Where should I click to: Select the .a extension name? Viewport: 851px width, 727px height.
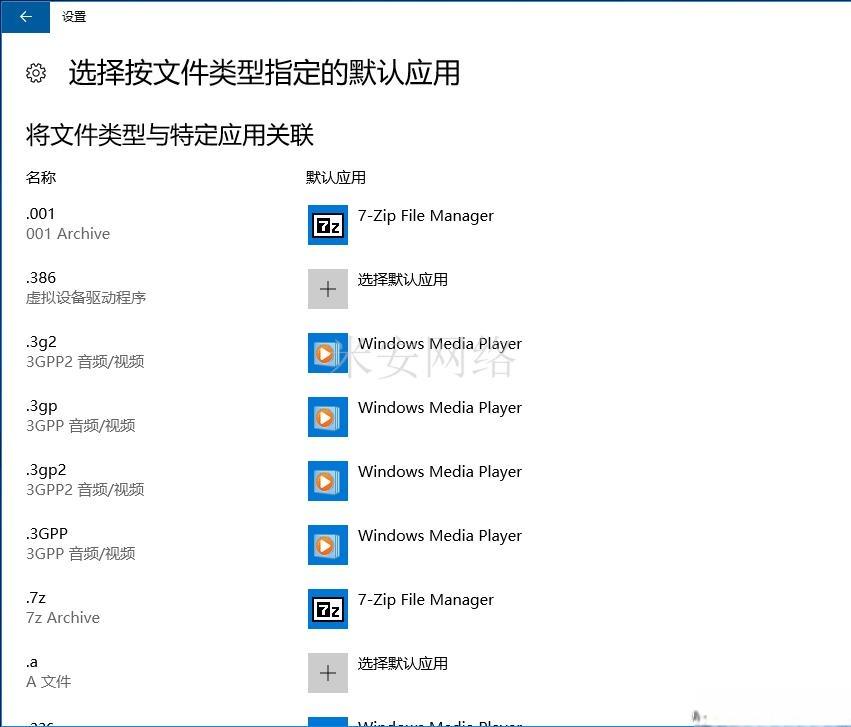32,662
